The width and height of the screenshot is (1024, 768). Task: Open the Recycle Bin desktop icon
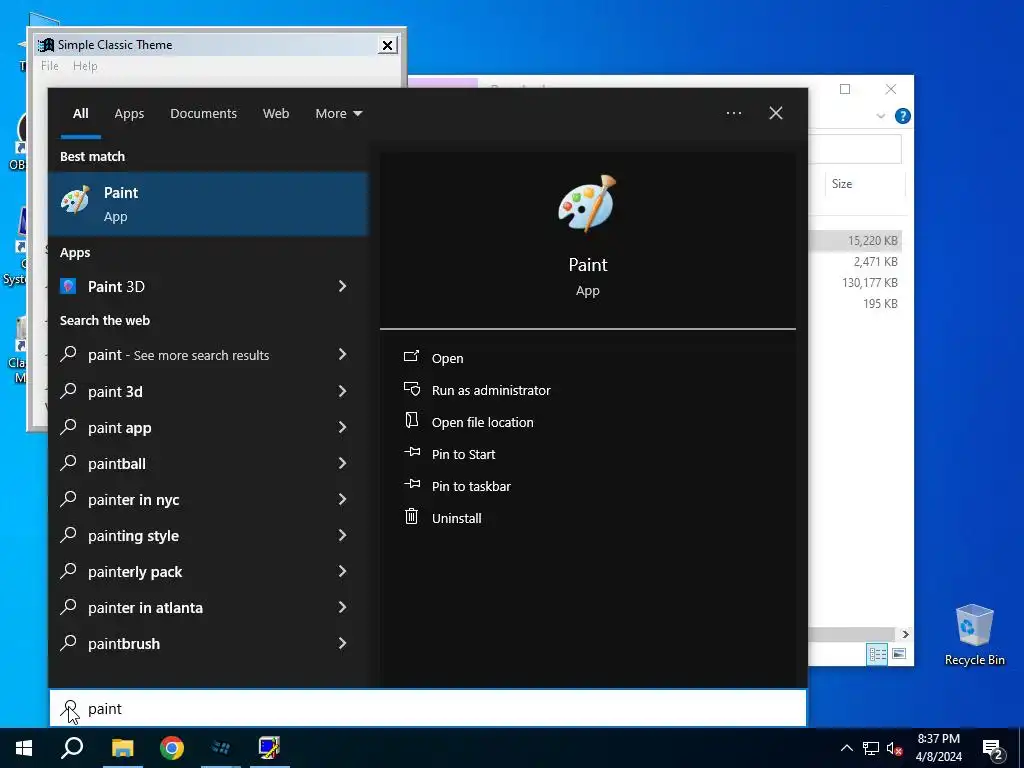(974, 635)
